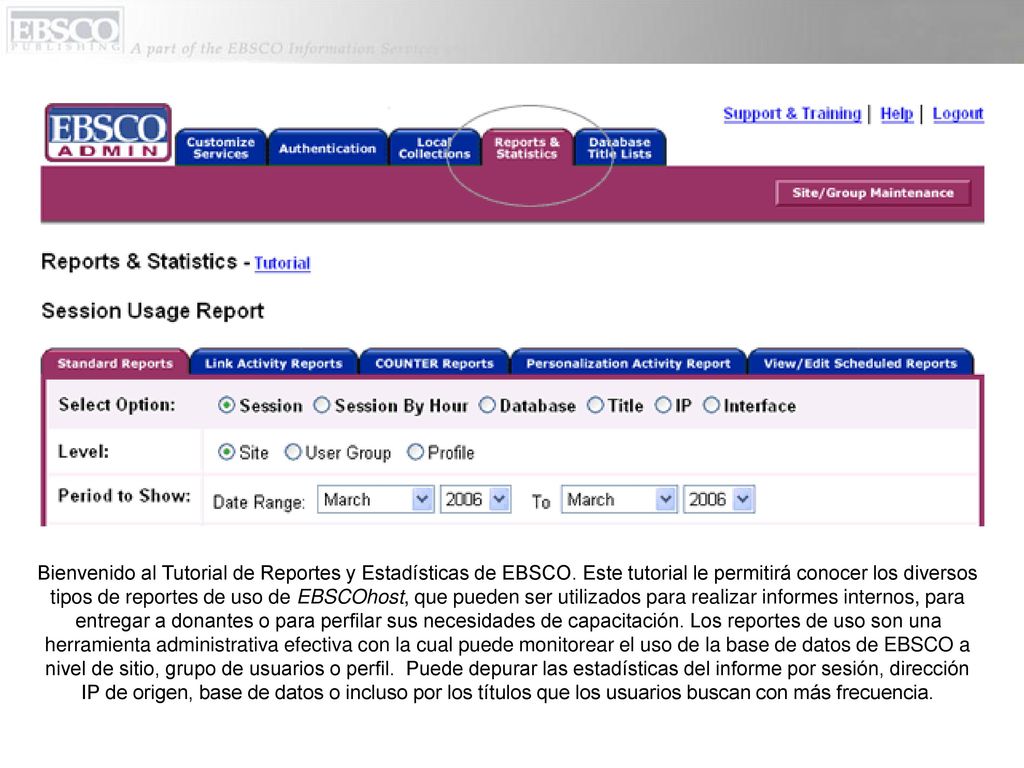The image size is (1024, 768).
Task: Click the Logout link
Action: tap(957, 114)
